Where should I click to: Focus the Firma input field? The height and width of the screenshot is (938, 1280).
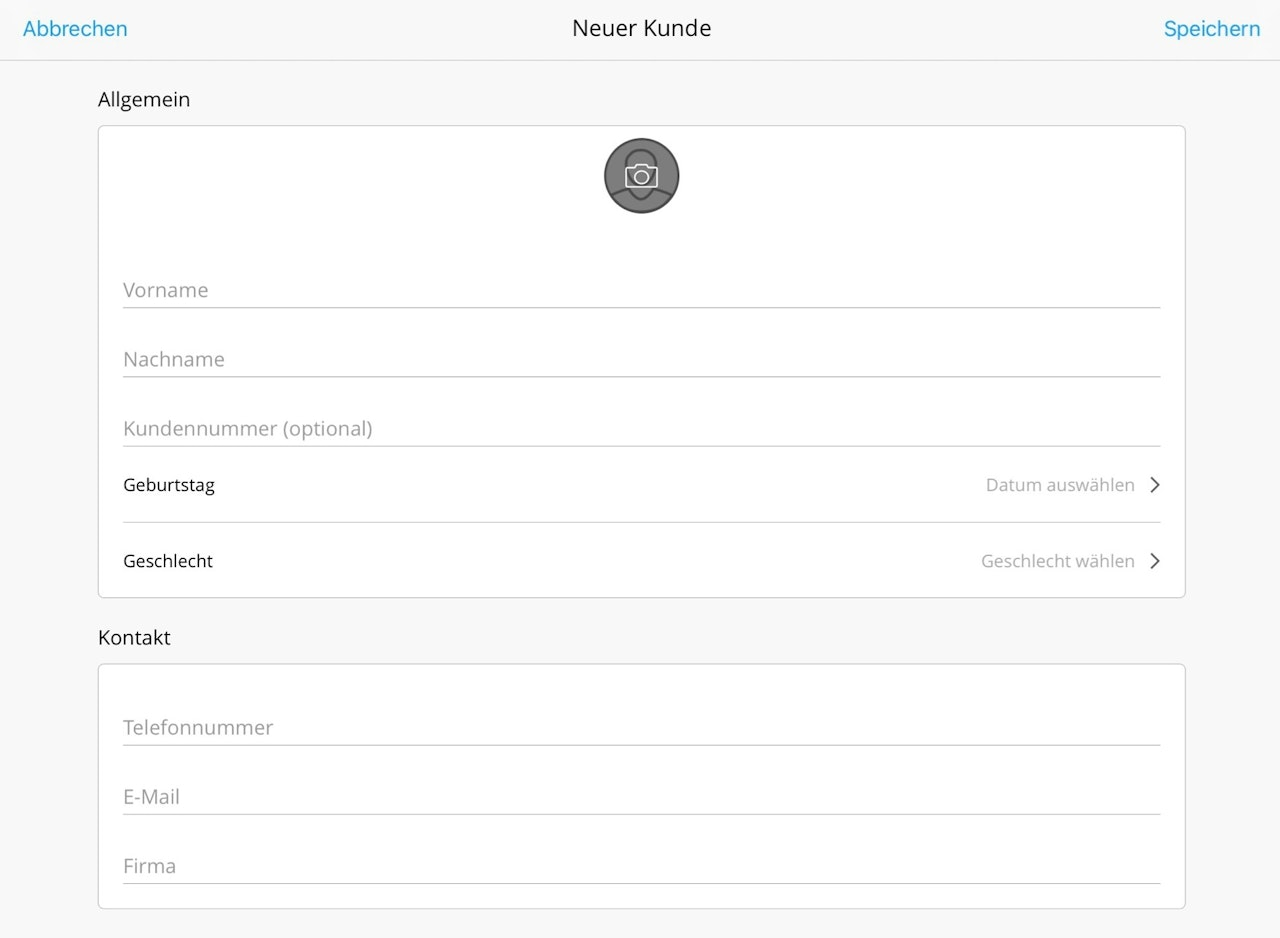[x=641, y=865]
